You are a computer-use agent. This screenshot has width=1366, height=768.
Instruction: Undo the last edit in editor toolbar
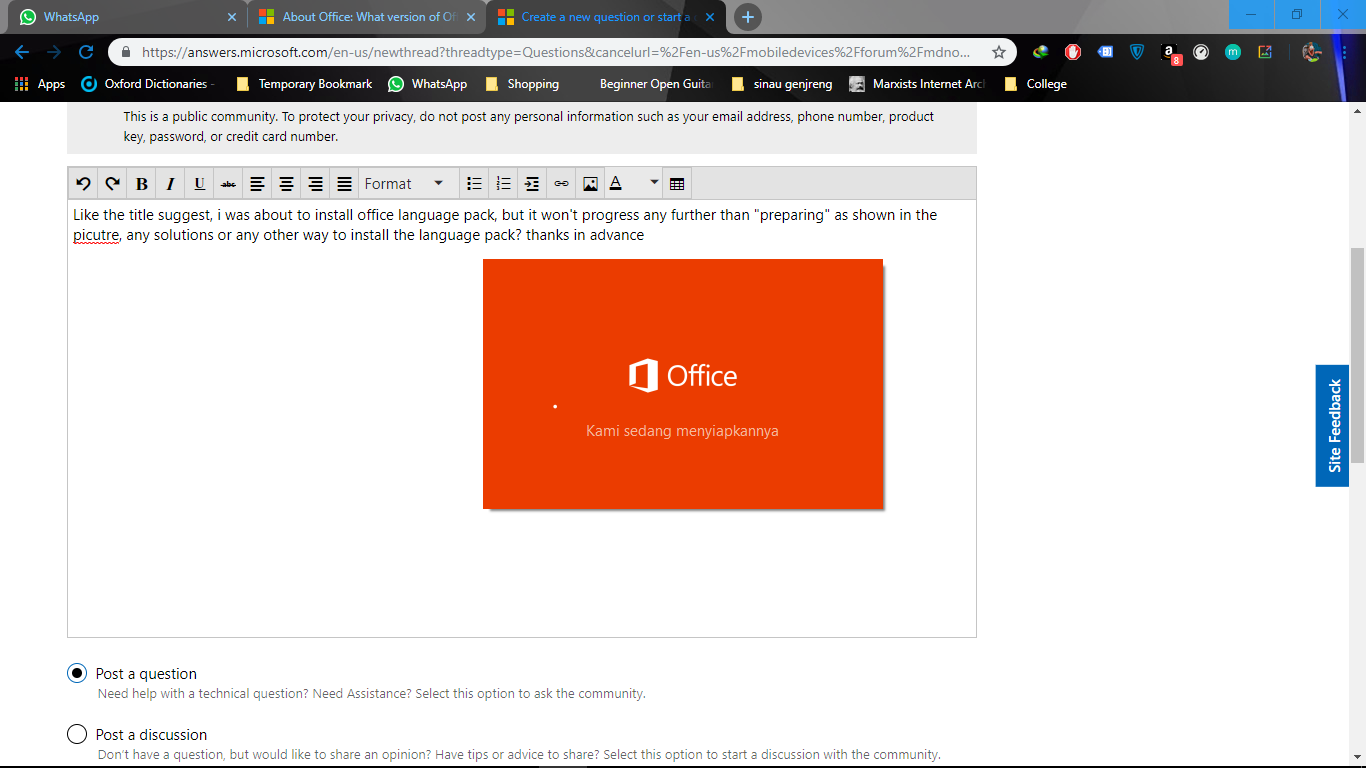pos(84,184)
